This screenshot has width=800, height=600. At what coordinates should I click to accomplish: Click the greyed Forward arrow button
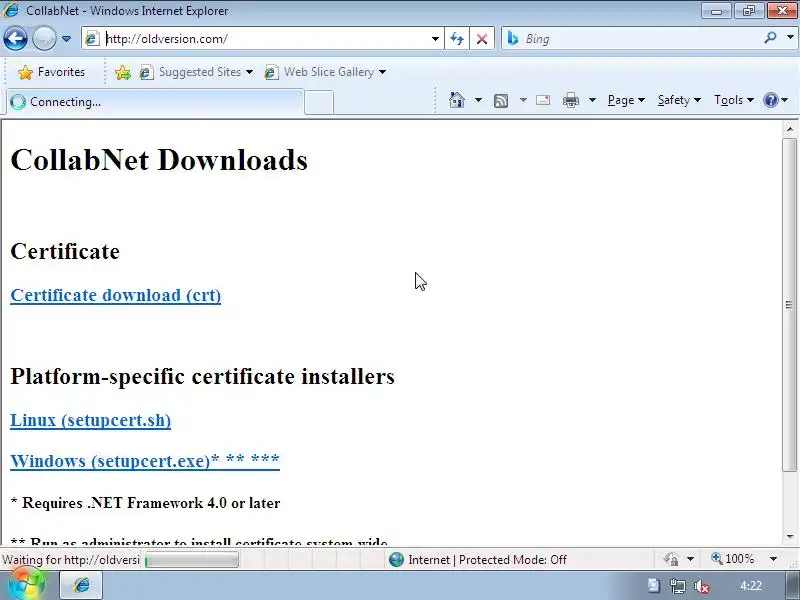44,39
